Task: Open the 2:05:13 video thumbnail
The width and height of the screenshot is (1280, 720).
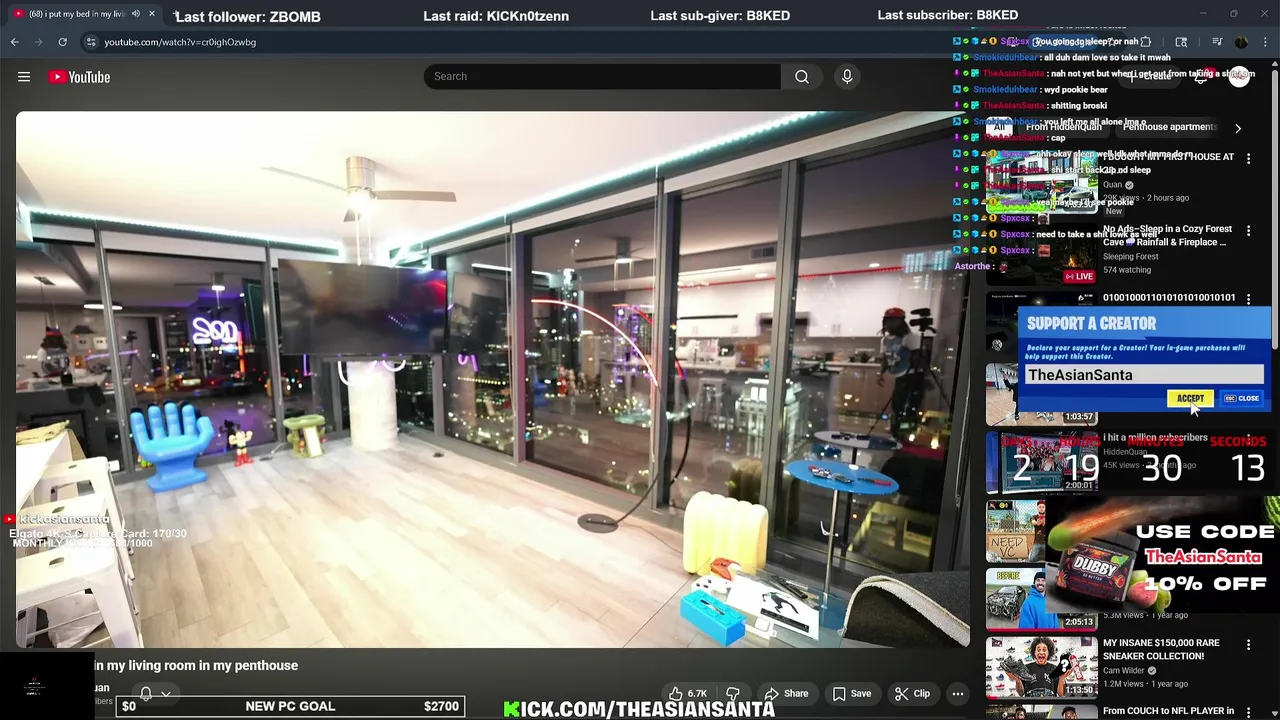Action: 1042,598
